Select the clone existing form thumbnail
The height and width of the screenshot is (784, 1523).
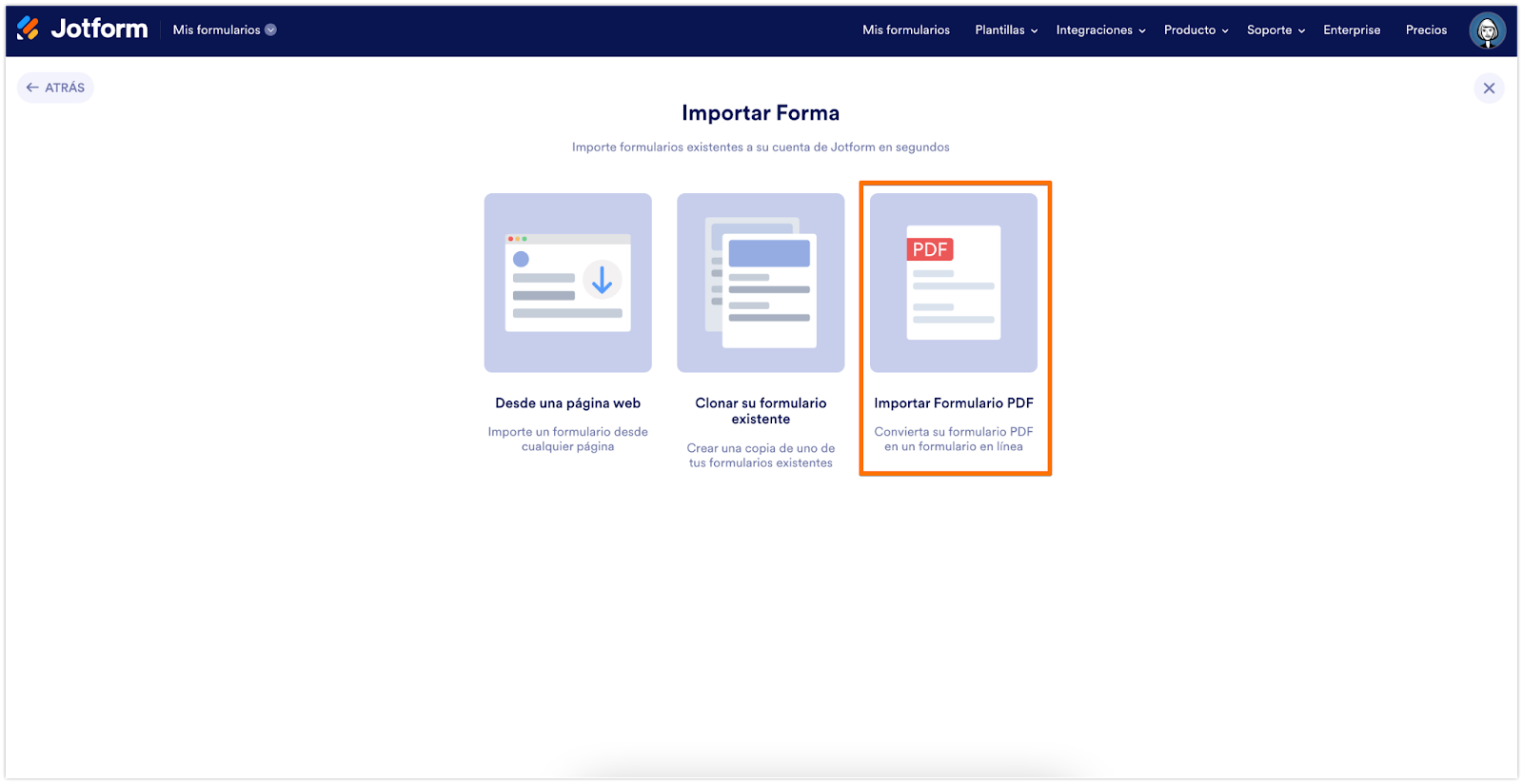(761, 283)
